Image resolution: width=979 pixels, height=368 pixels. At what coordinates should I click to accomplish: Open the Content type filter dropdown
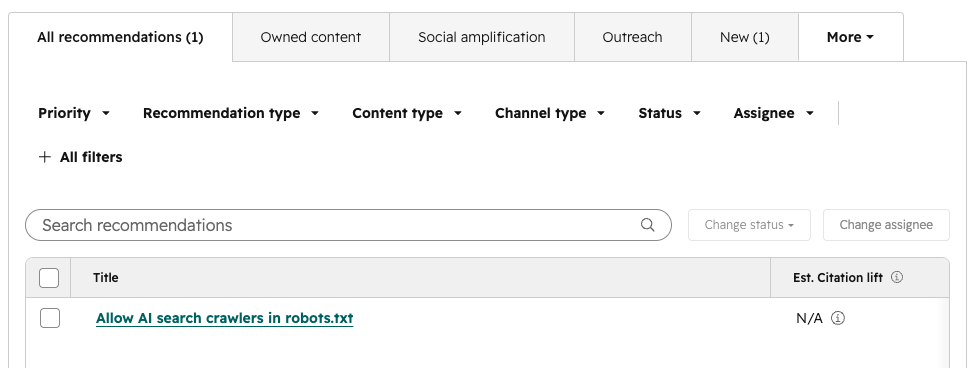click(407, 113)
